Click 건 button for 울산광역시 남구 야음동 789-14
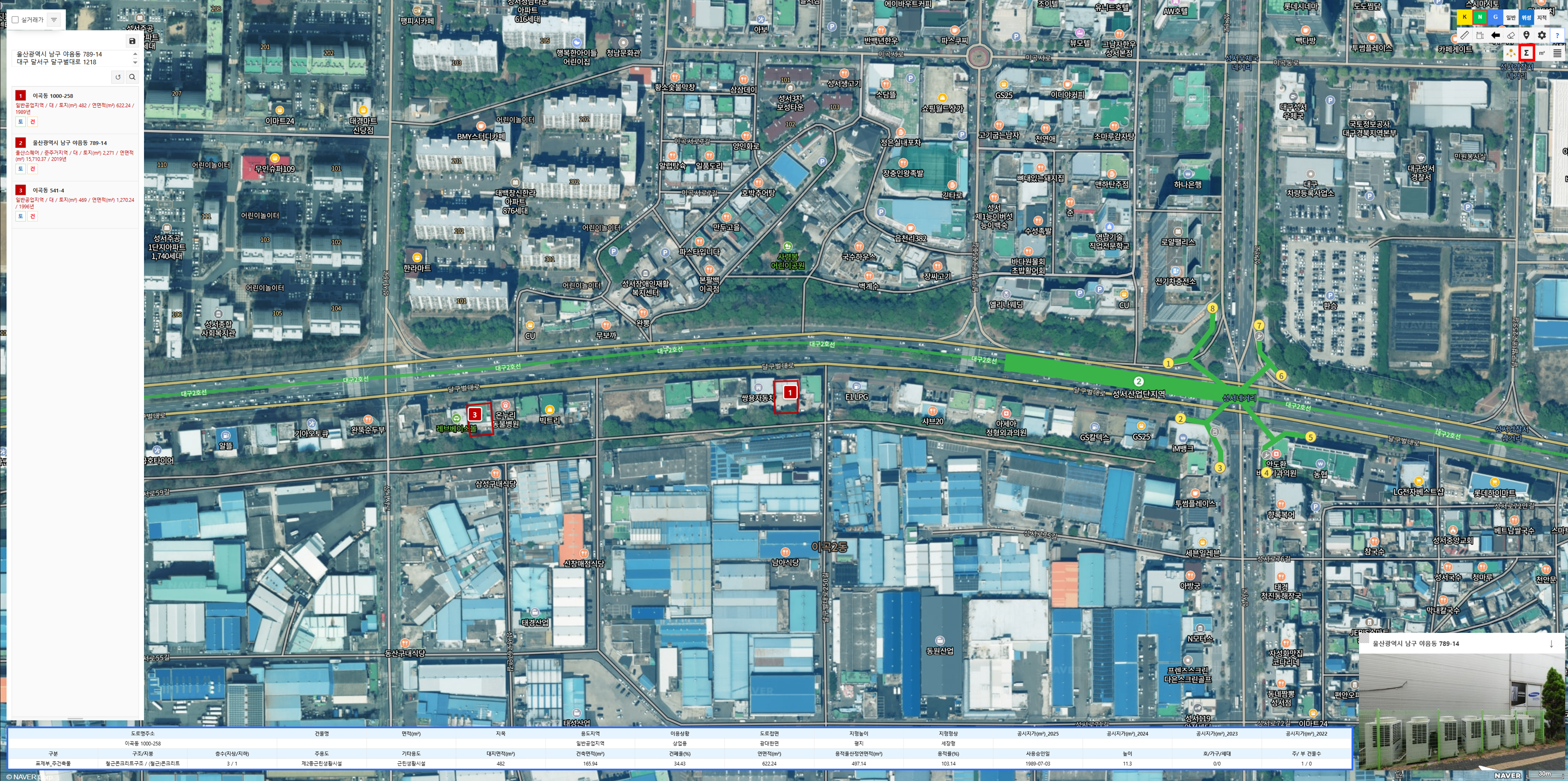Screen dimensions: 1568x781 [x=33, y=169]
